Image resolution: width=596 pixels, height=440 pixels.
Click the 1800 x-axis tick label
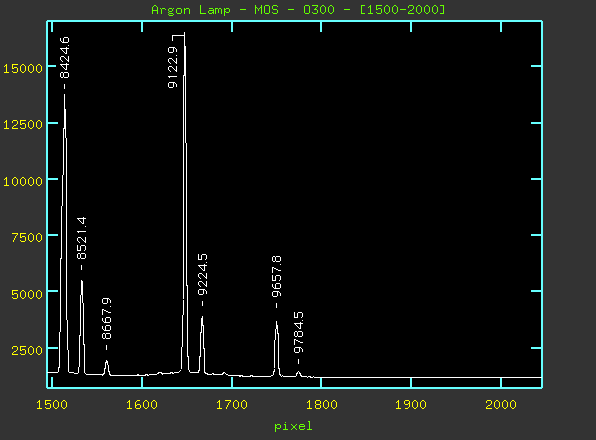tap(322, 405)
